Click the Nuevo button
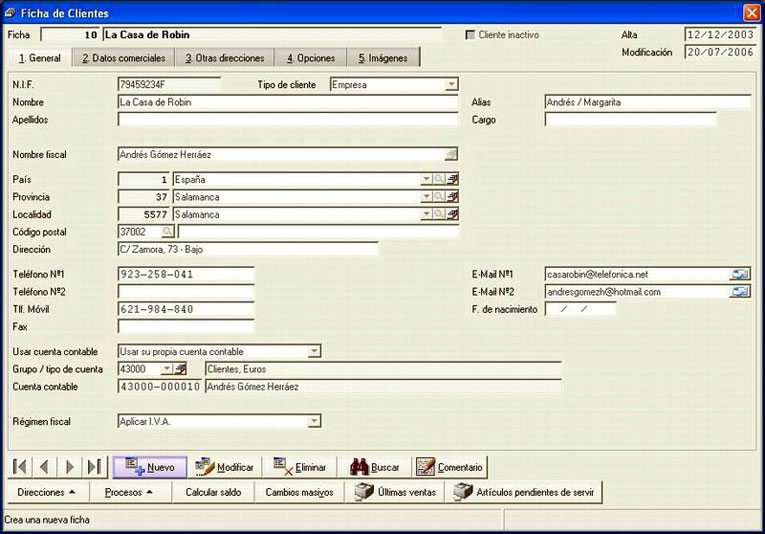Screen dimensions: 765x534 pos(150,467)
